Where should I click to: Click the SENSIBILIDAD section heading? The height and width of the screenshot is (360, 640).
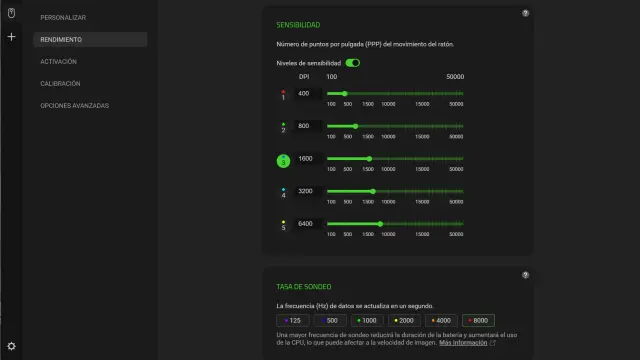[298, 25]
